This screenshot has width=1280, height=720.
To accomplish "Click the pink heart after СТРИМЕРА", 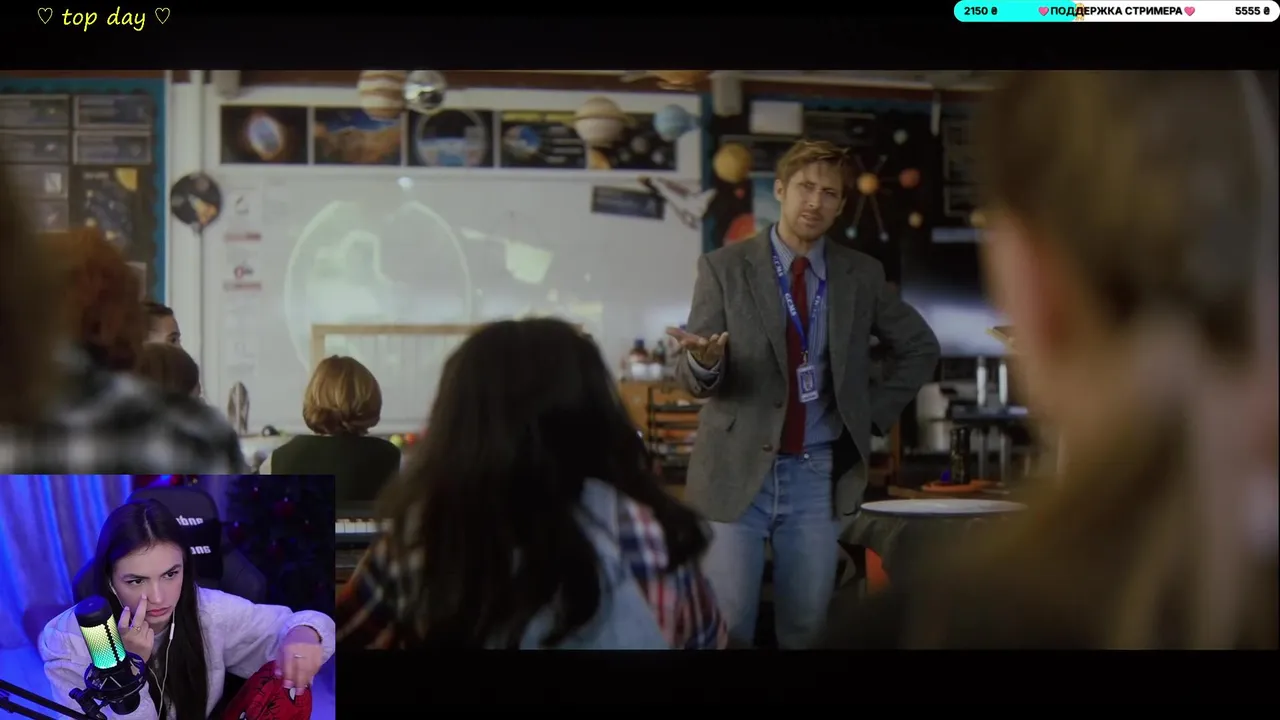I will click(x=1189, y=11).
